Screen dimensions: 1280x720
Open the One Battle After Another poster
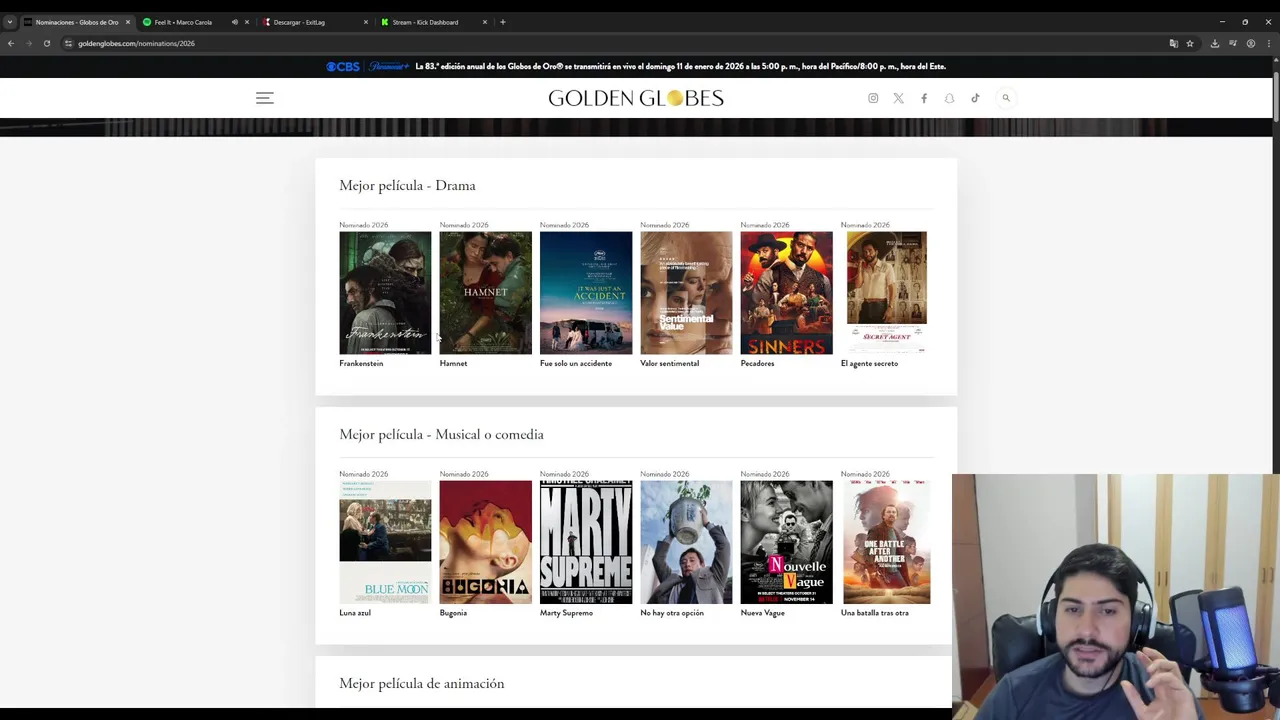coord(886,542)
